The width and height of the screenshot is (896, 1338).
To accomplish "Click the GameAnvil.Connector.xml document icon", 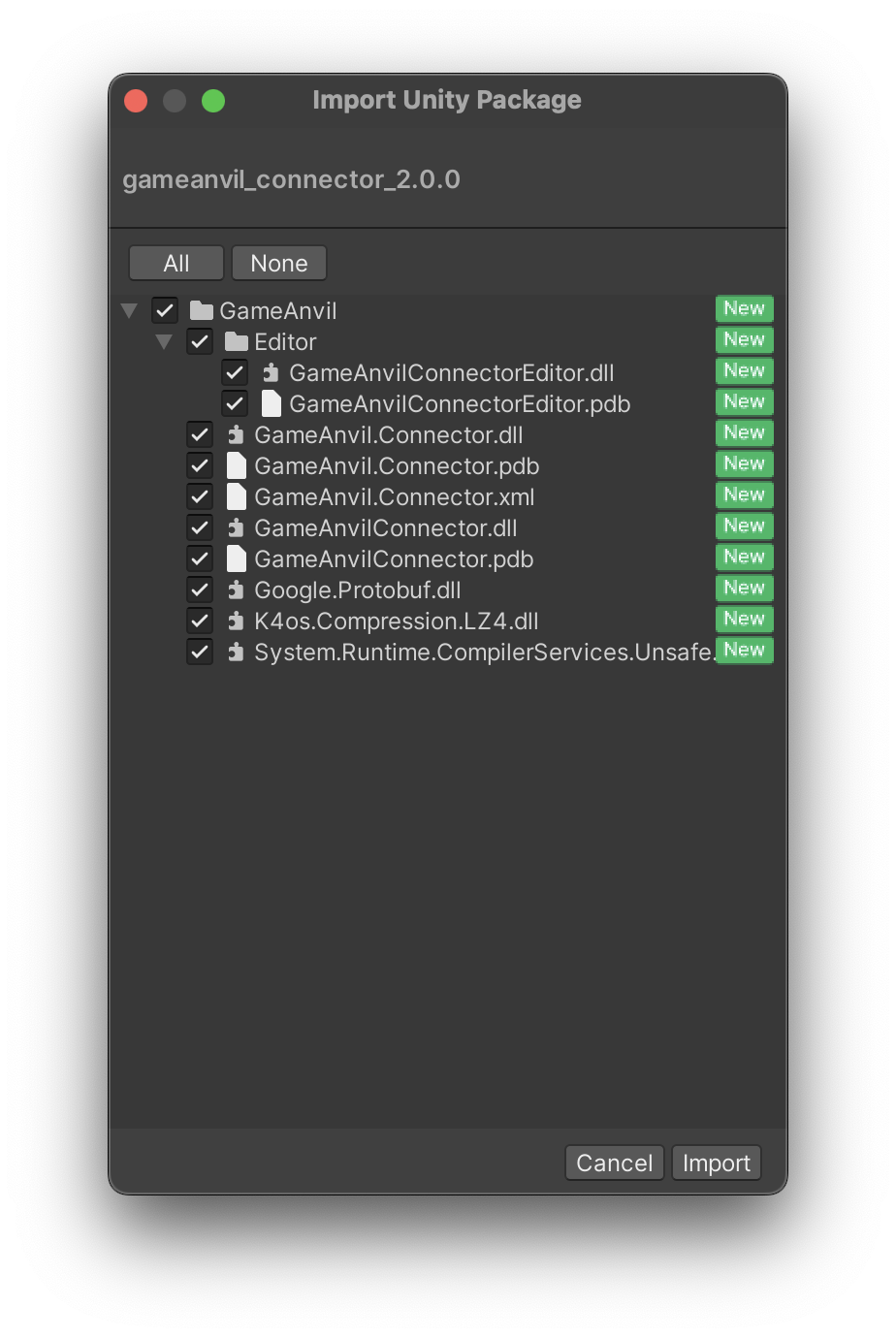I will coord(236,496).
